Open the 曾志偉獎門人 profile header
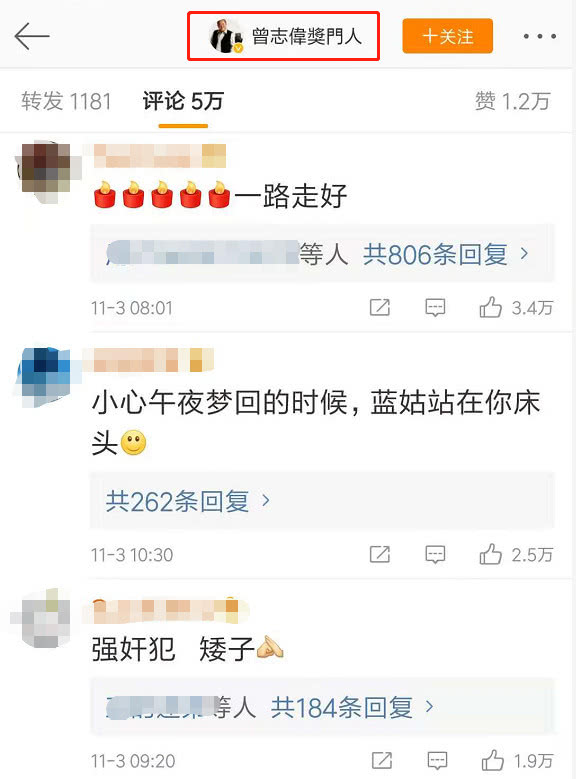 [x=284, y=36]
